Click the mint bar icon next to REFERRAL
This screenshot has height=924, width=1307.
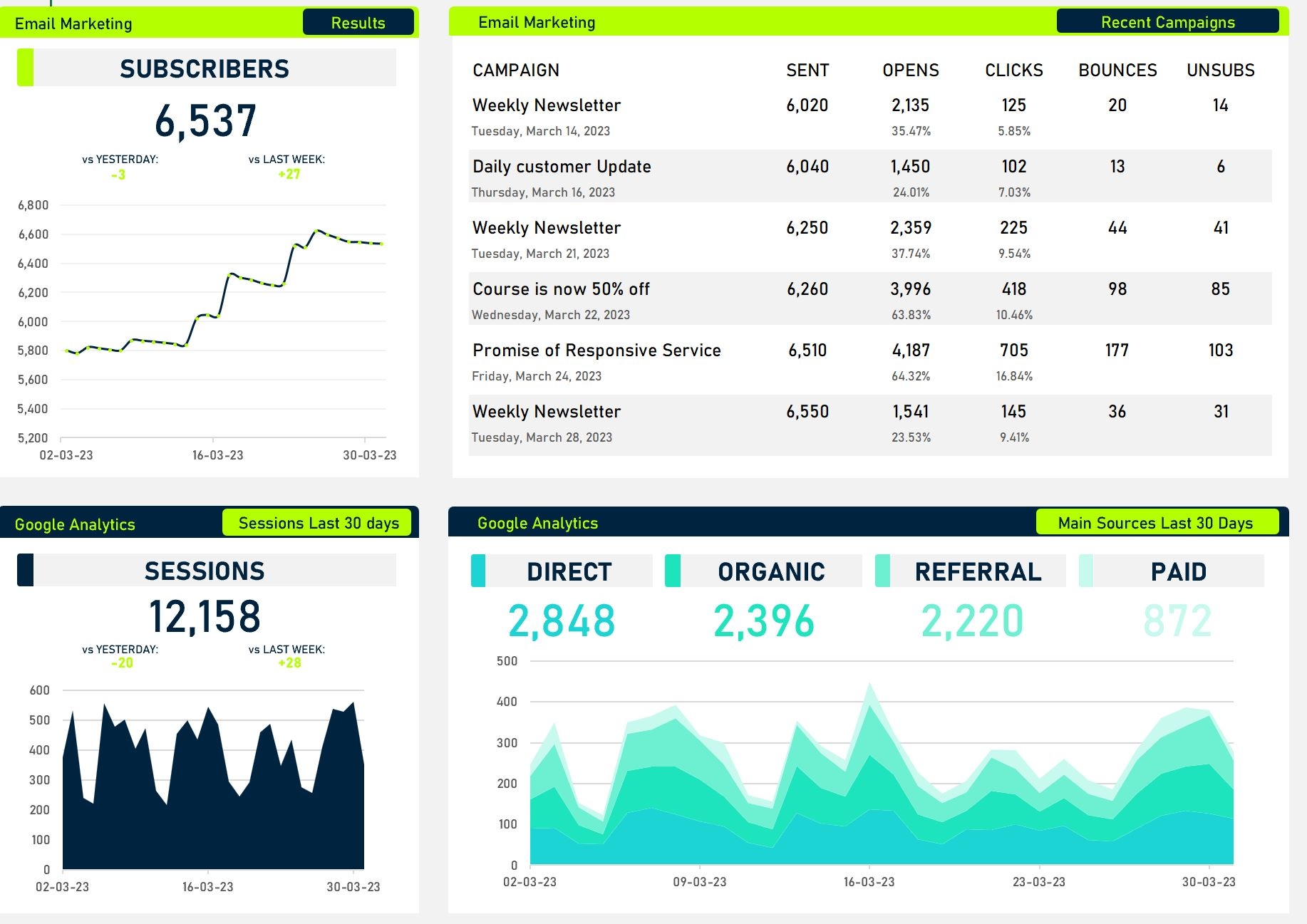(882, 571)
